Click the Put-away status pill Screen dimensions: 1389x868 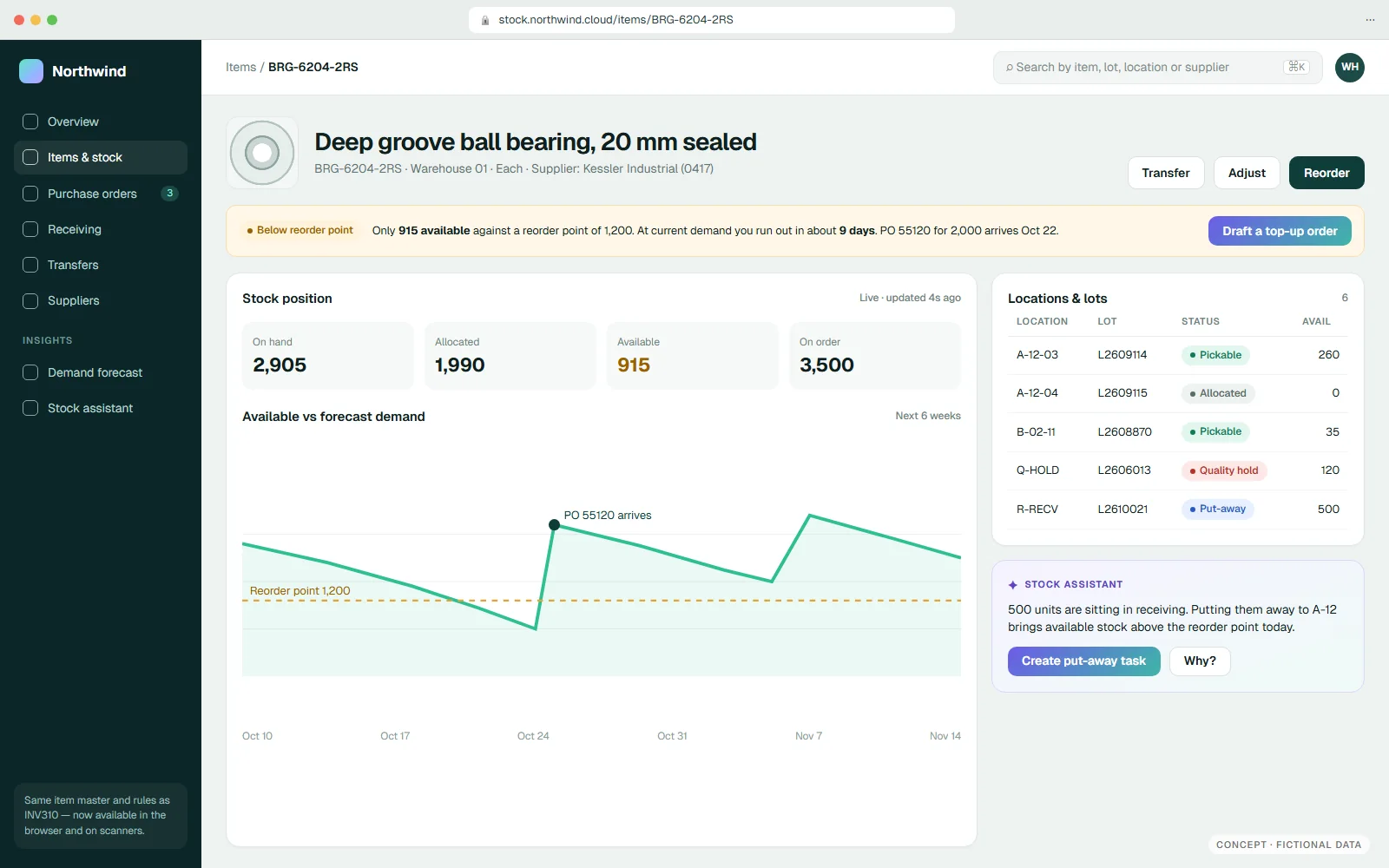(1217, 509)
